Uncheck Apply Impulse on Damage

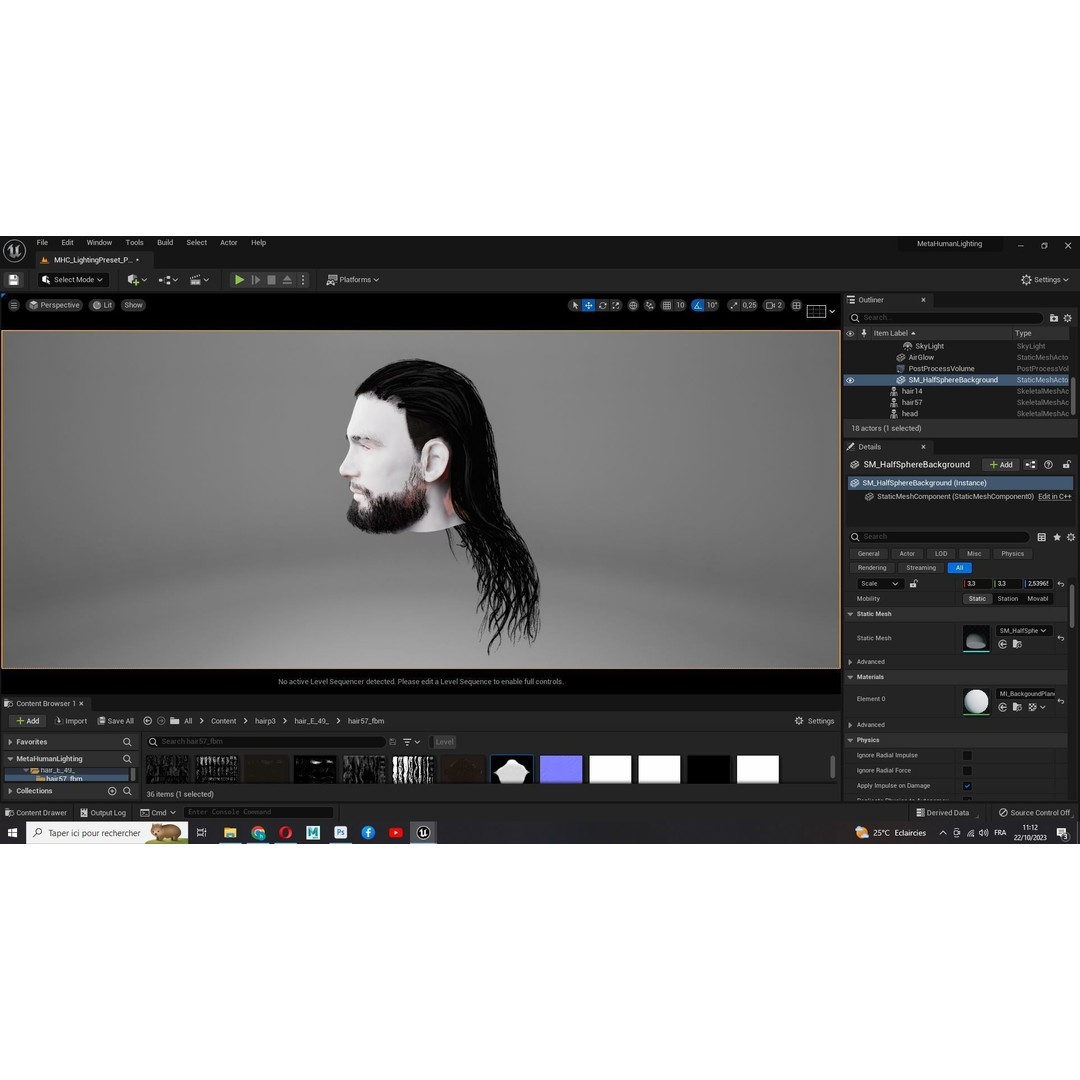(967, 786)
